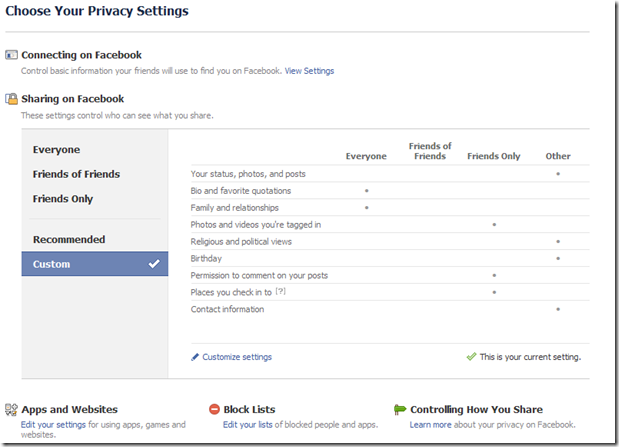Click the Contact information row

[x=390, y=309]
